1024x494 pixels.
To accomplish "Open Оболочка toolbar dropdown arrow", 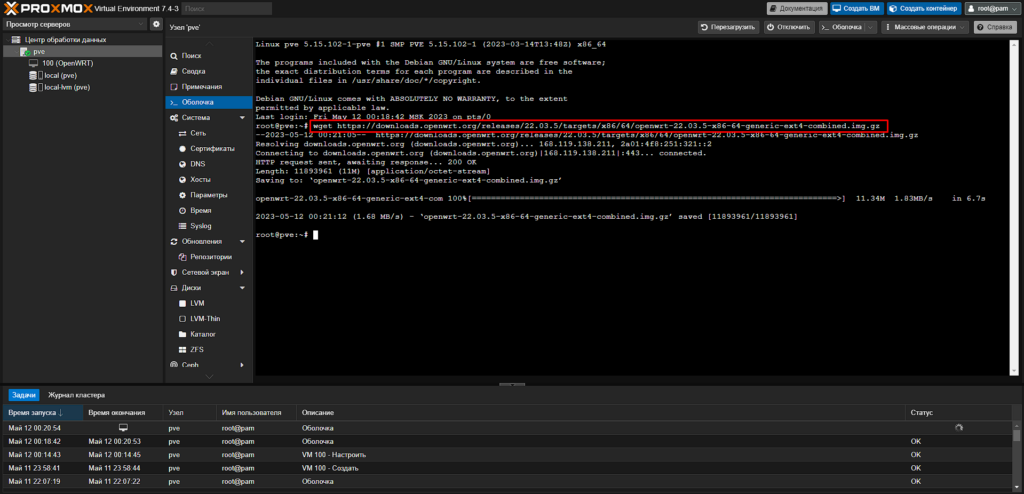I will (871, 27).
